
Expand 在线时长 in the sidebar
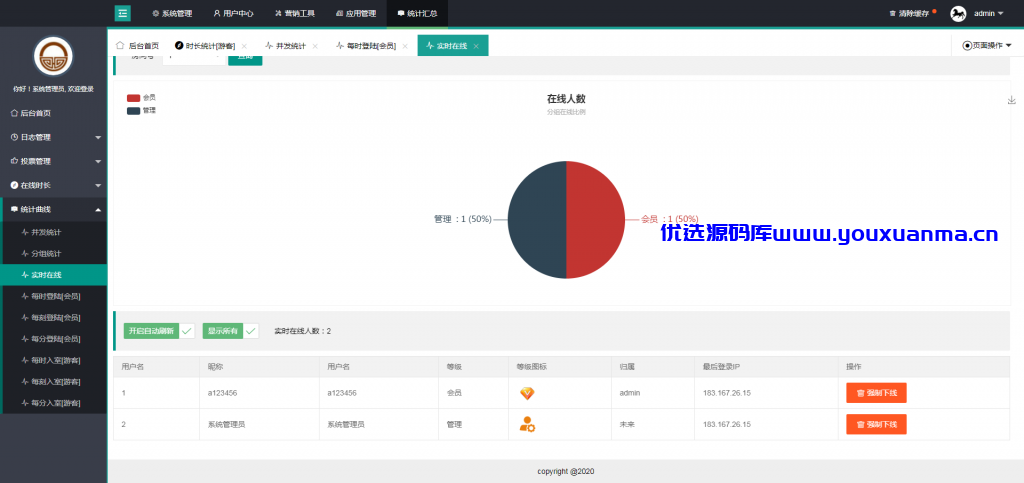[x=54, y=185]
